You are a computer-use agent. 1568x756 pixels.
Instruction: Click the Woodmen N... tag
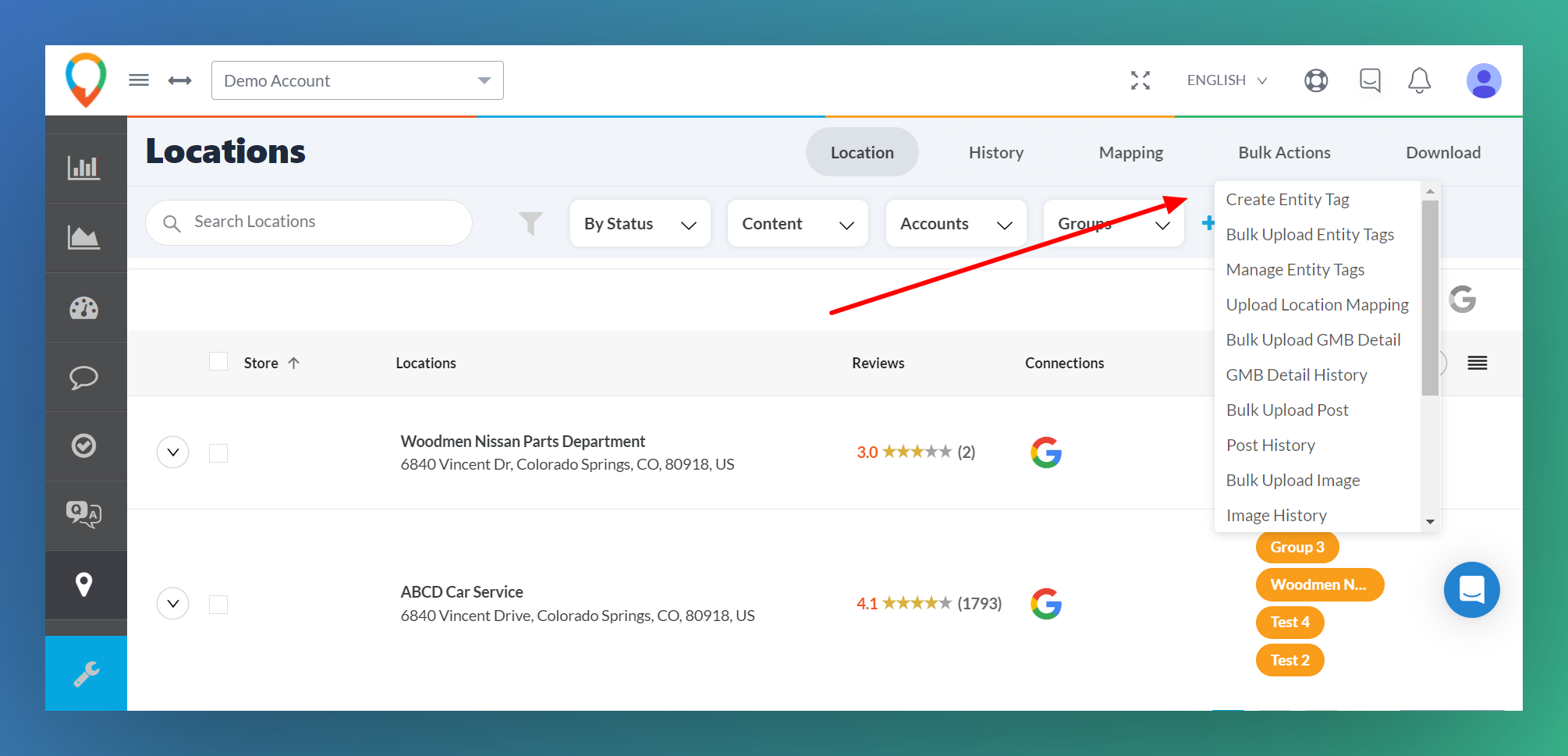tap(1320, 584)
